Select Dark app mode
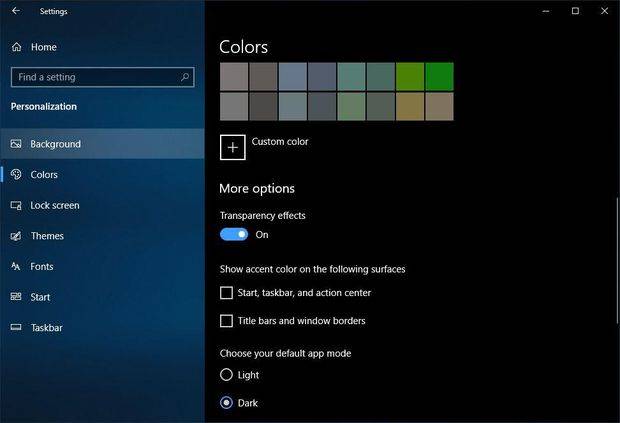620x423 pixels. pyautogui.click(x=226, y=403)
